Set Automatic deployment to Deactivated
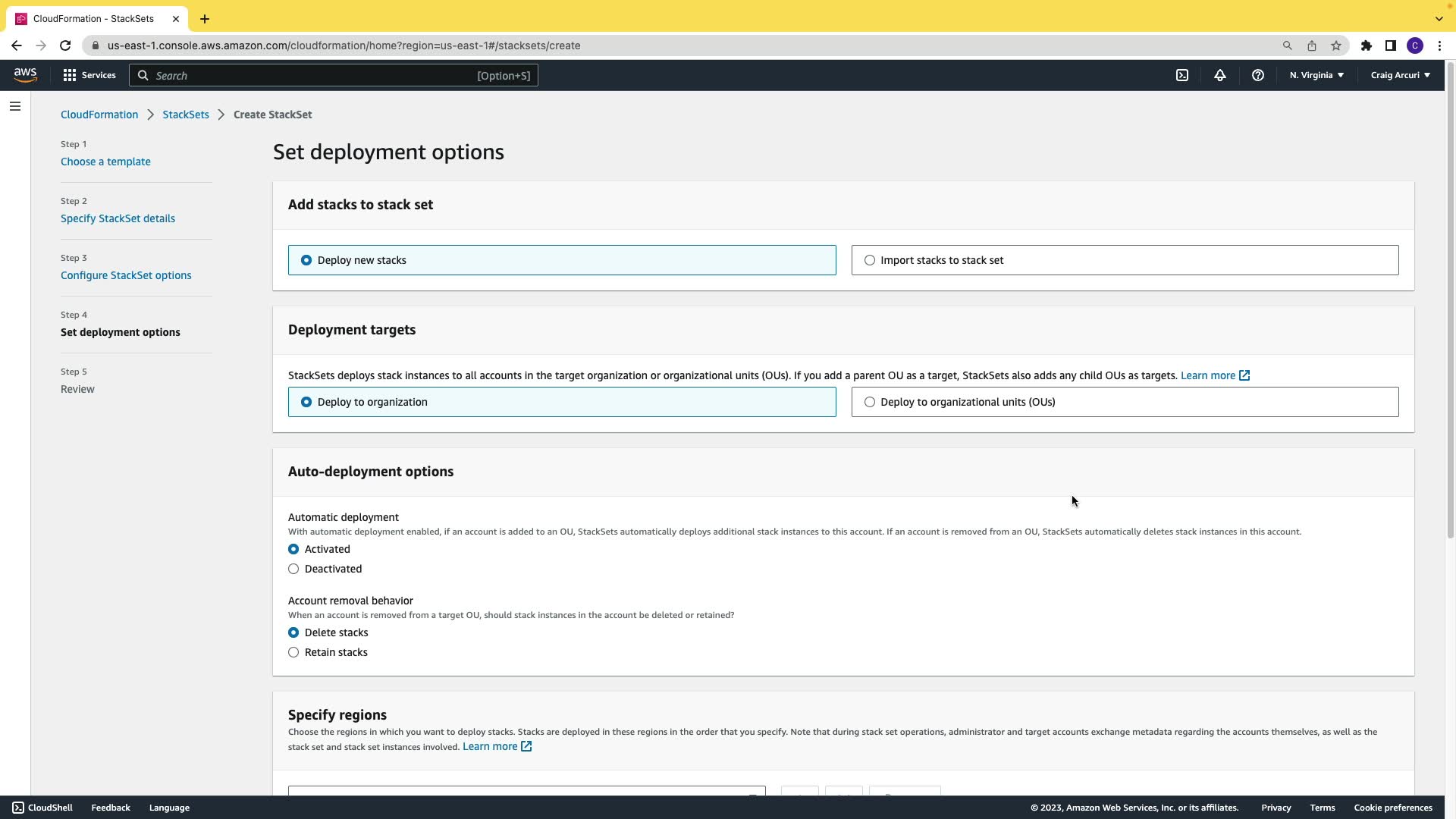The width and height of the screenshot is (1456, 819). [293, 569]
